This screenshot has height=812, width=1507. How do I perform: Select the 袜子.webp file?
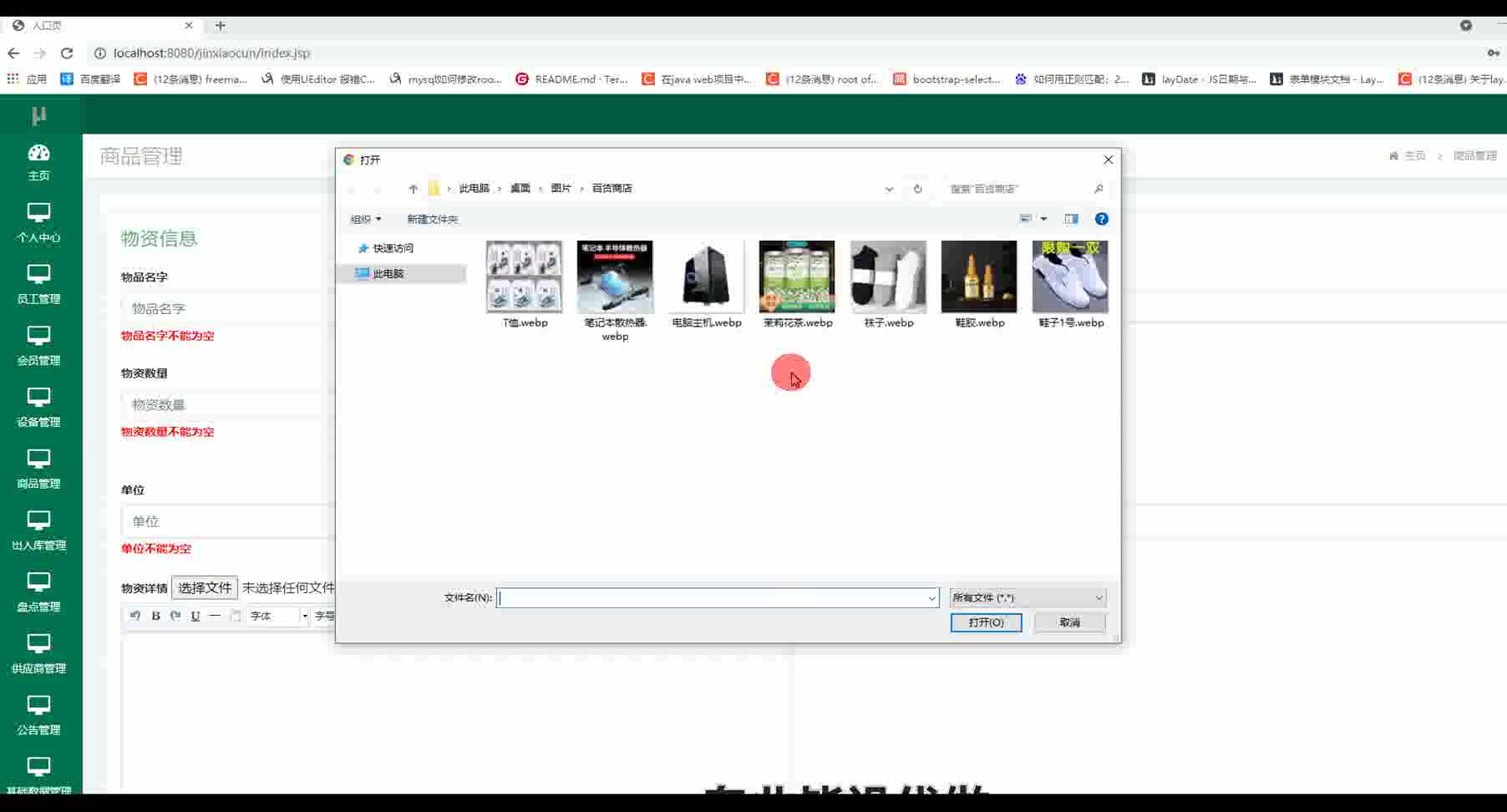889,285
